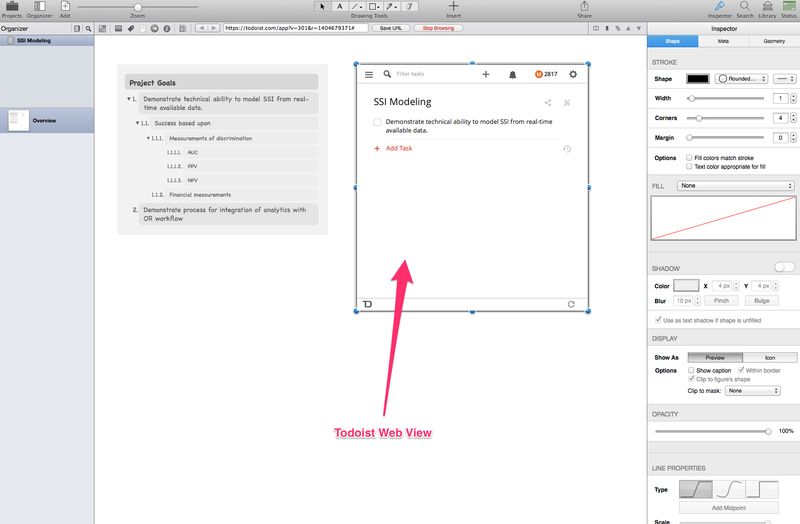
Task: Open the Fill type None dropdown
Action: [736, 186]
